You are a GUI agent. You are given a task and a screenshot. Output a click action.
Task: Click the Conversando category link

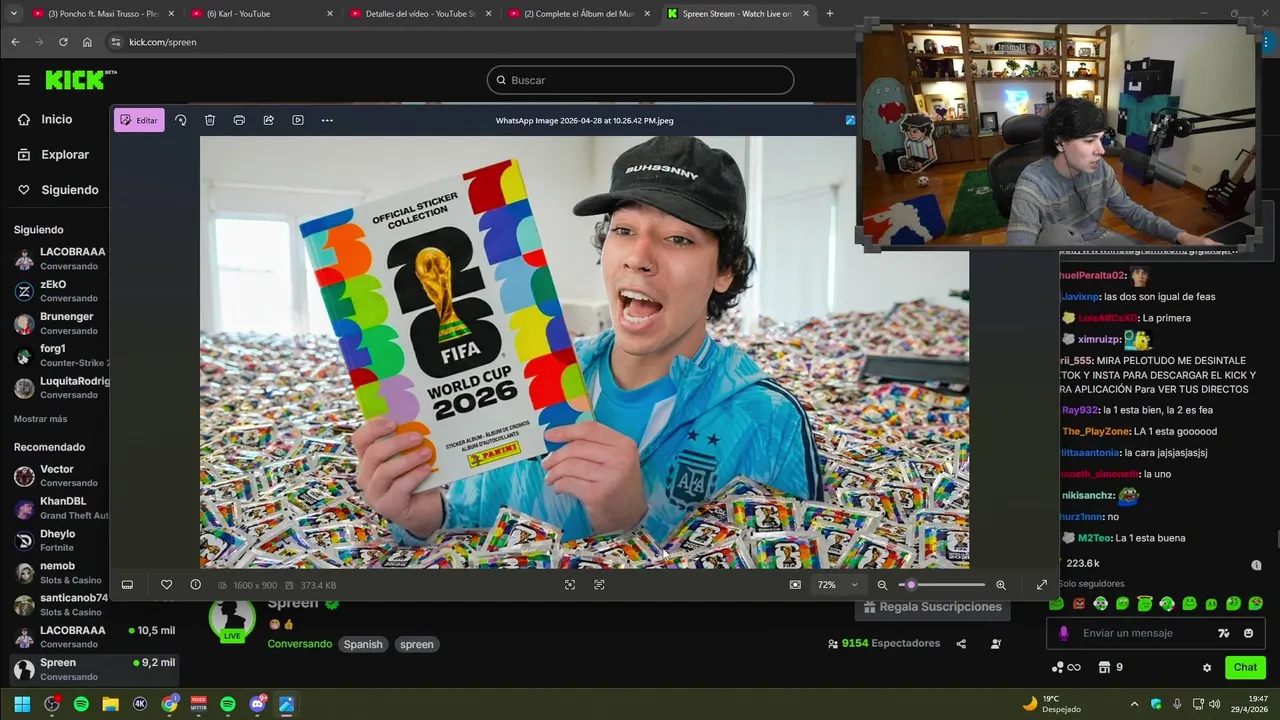click(x=299, y=644)
